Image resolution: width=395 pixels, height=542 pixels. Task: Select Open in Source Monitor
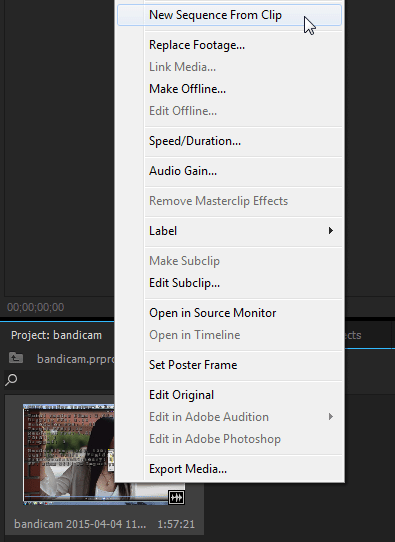pyautogui.click(x=229, y=313)
